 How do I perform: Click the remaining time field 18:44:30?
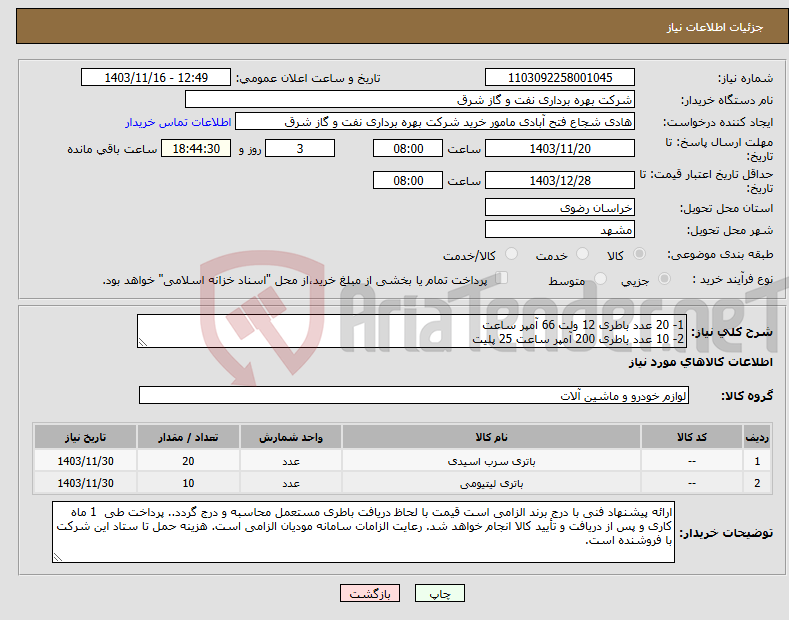(x=196, y=148)
